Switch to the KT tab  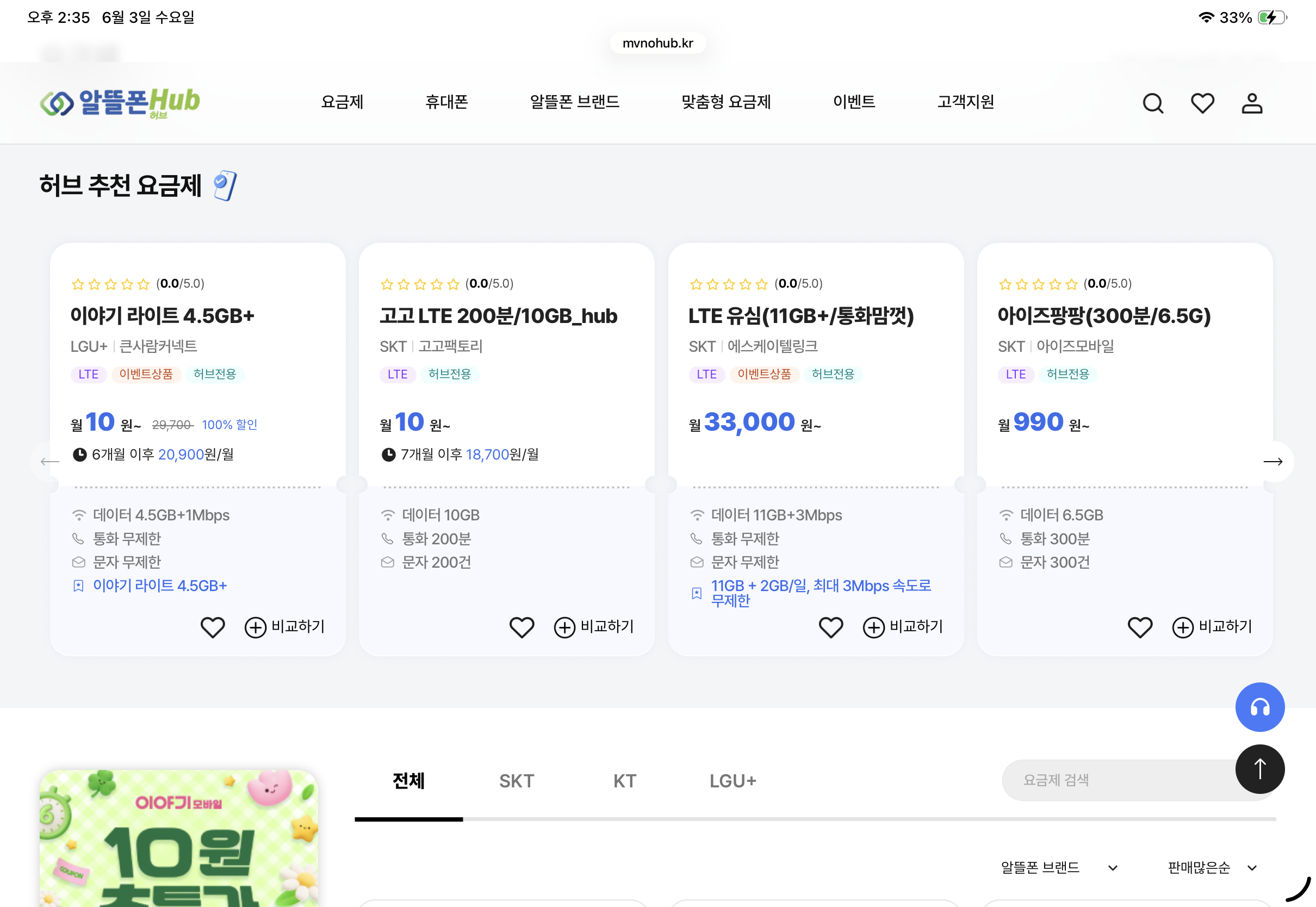(624, 781)
